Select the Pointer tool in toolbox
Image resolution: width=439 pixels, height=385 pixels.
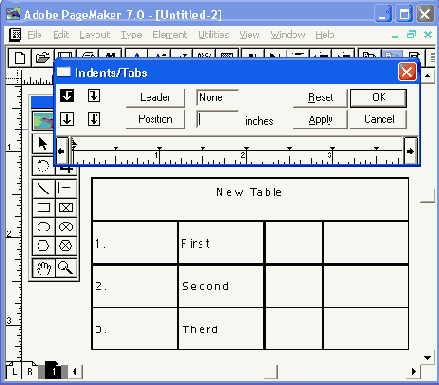(43, 144)
